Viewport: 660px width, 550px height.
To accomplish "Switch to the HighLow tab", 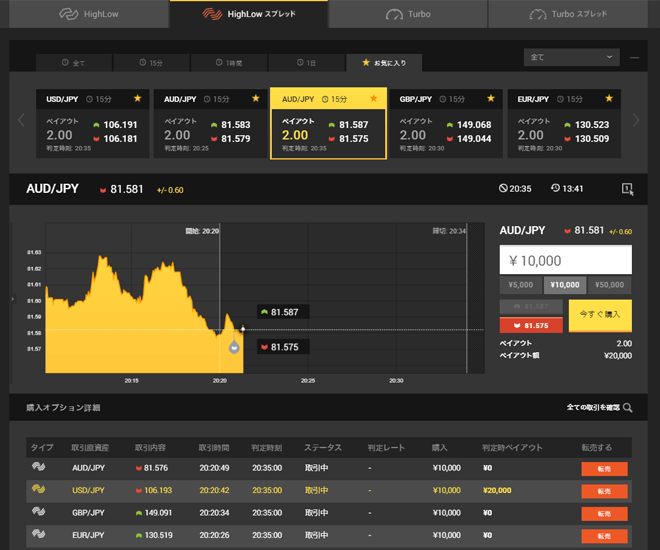I will click(89, 14).
